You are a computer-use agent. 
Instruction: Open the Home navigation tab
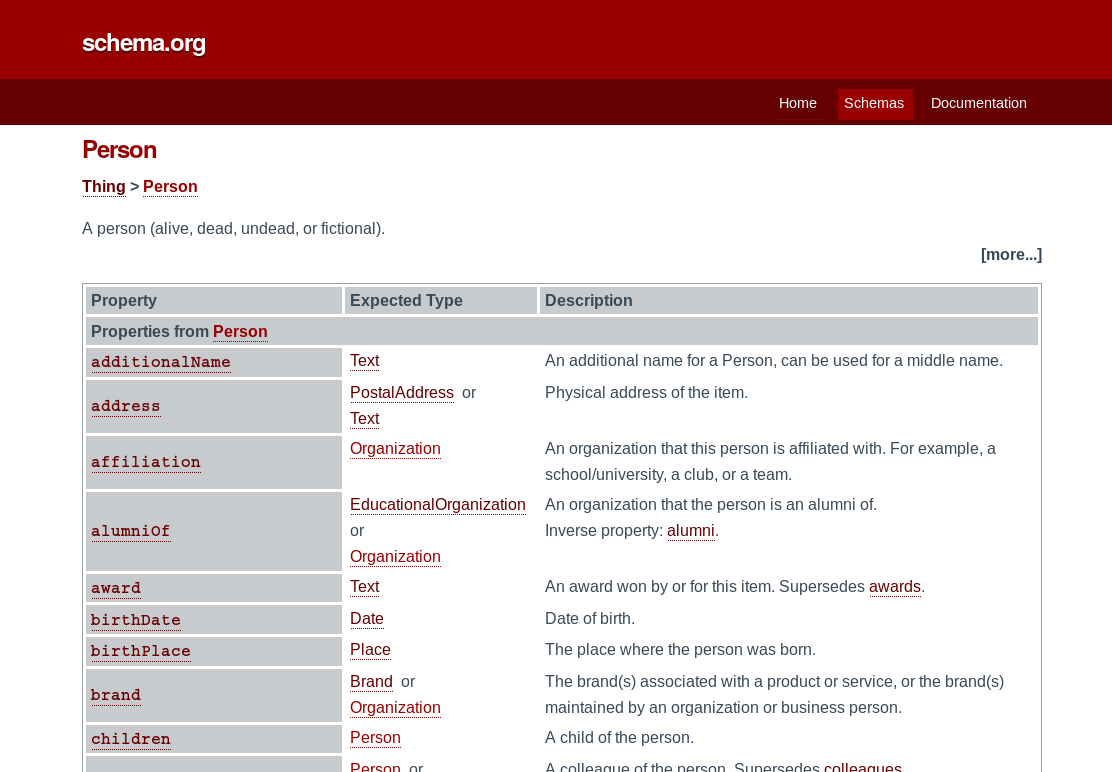point(797,104)
